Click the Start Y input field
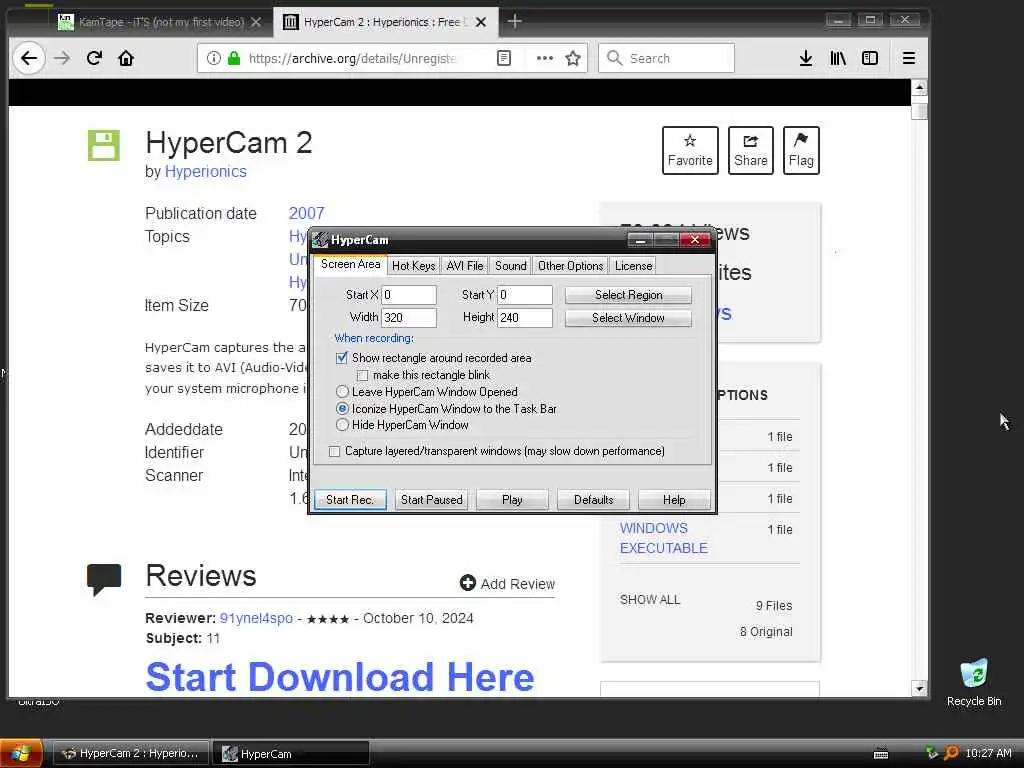Screen dimensions: 1024x768 525,295
